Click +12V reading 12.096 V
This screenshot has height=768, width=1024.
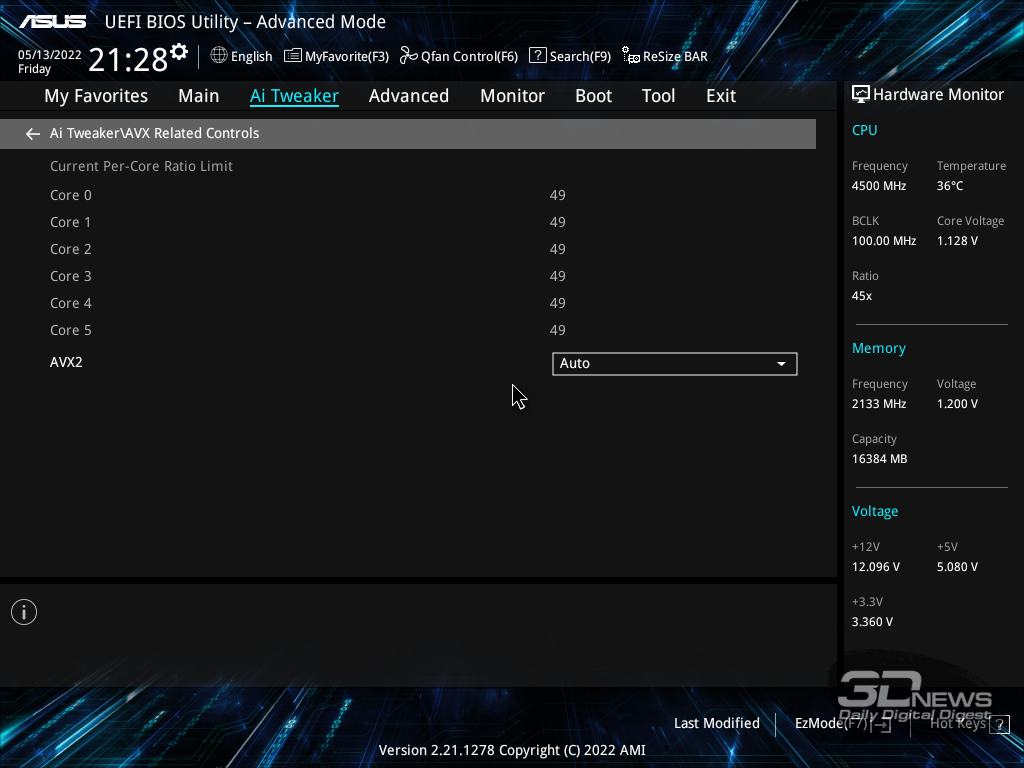[876, 567]
